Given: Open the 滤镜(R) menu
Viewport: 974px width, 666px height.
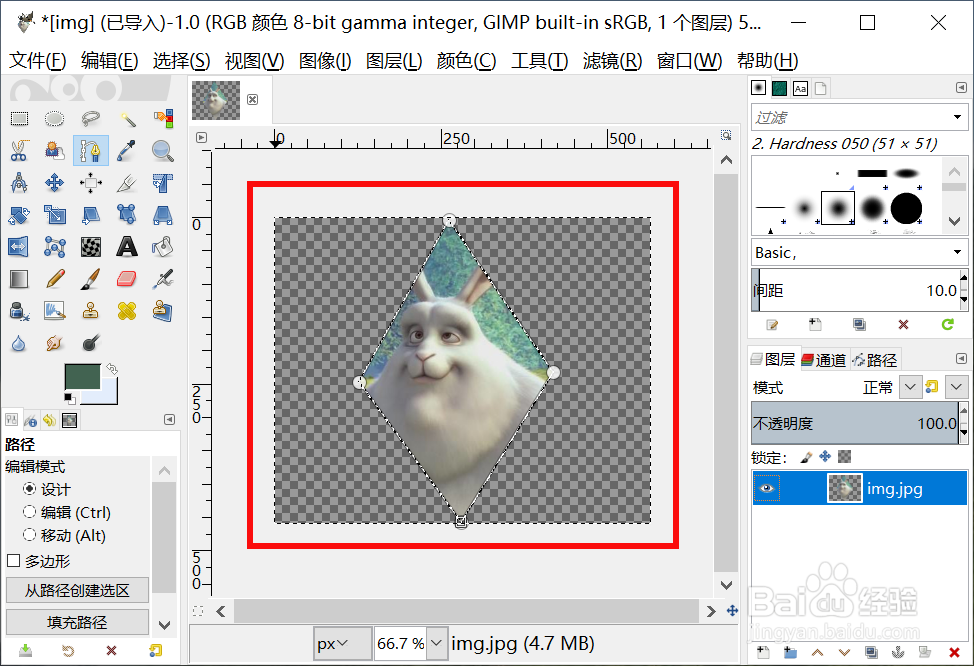Looking at the screenshot, I should [612, 60].
